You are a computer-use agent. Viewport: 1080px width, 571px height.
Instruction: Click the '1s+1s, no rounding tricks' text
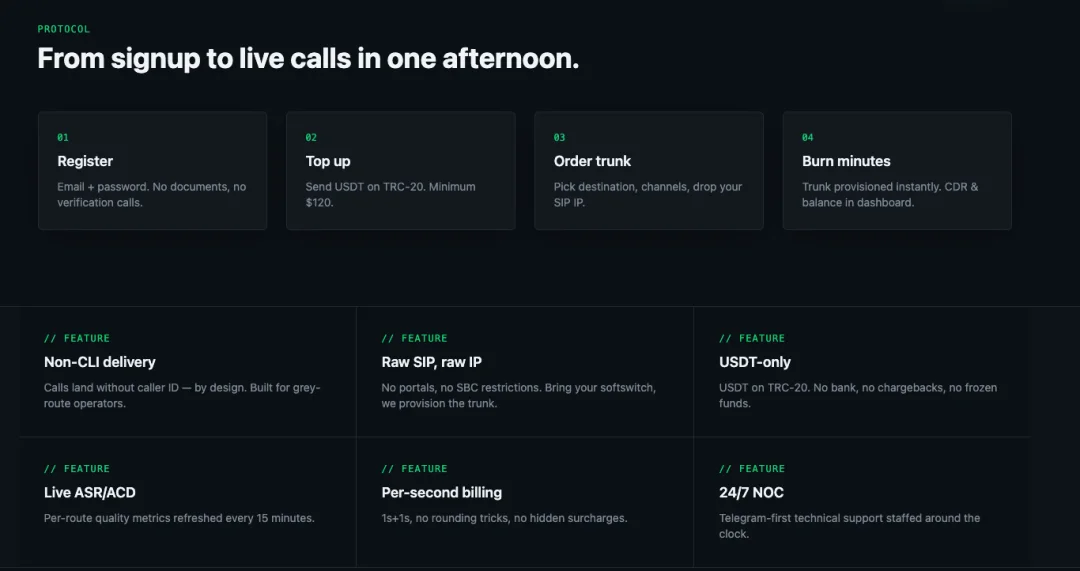[504, 518]
